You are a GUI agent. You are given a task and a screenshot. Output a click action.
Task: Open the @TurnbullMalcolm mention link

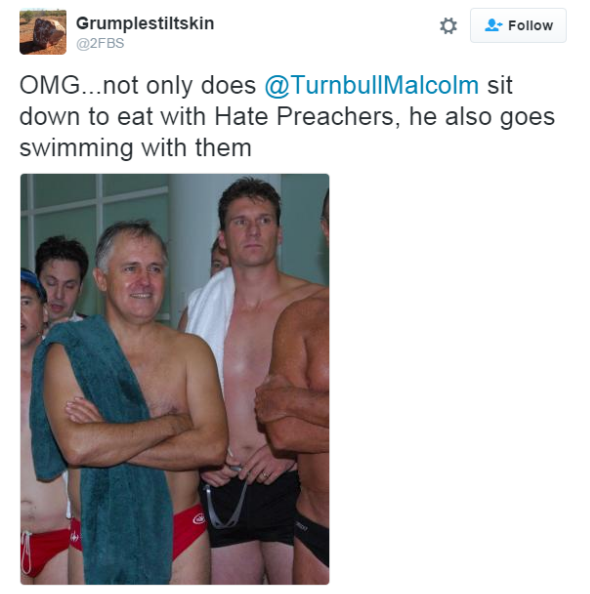click(371, 85)
